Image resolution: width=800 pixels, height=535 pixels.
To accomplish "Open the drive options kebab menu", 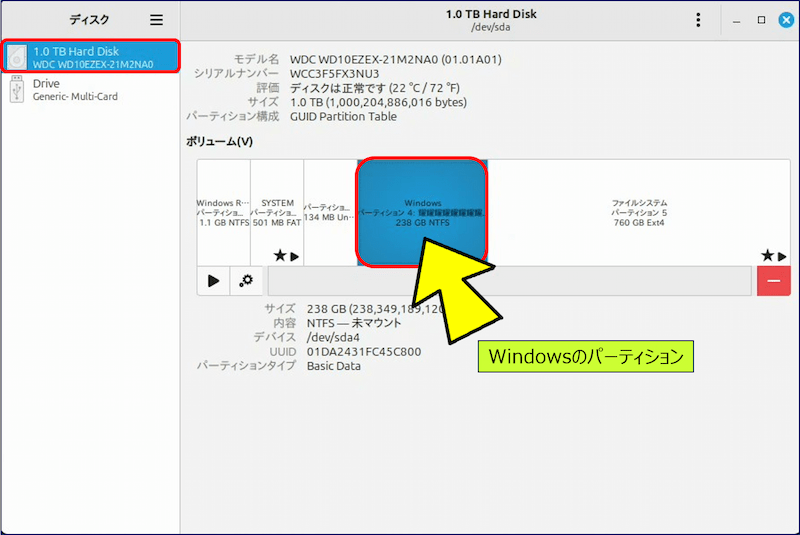I will tap(698, 20).
